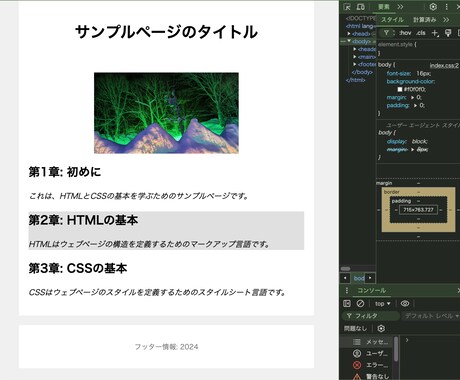The width and height of the screenshot is (460, 380).
Task: Toggle the .cls class editor button
Action: point(421,33)
